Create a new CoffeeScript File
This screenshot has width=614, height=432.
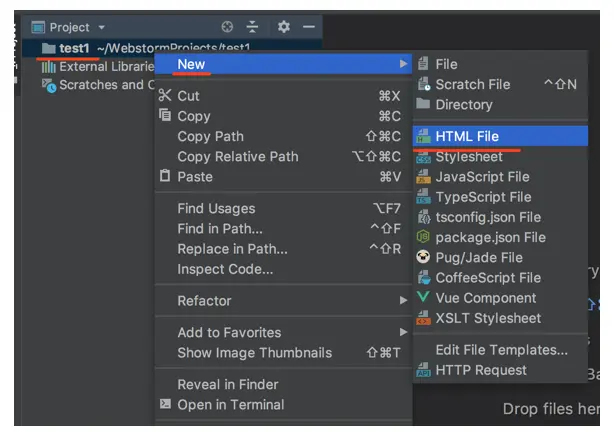(x=500, y=278)
